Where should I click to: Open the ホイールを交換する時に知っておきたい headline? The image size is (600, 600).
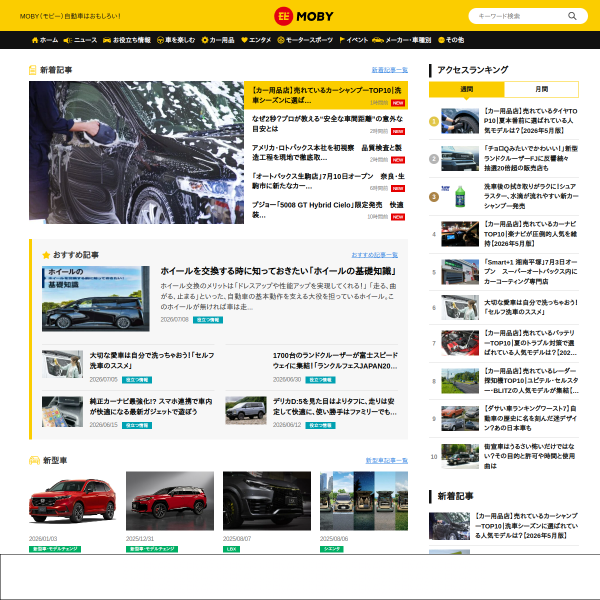click(278, 271)
